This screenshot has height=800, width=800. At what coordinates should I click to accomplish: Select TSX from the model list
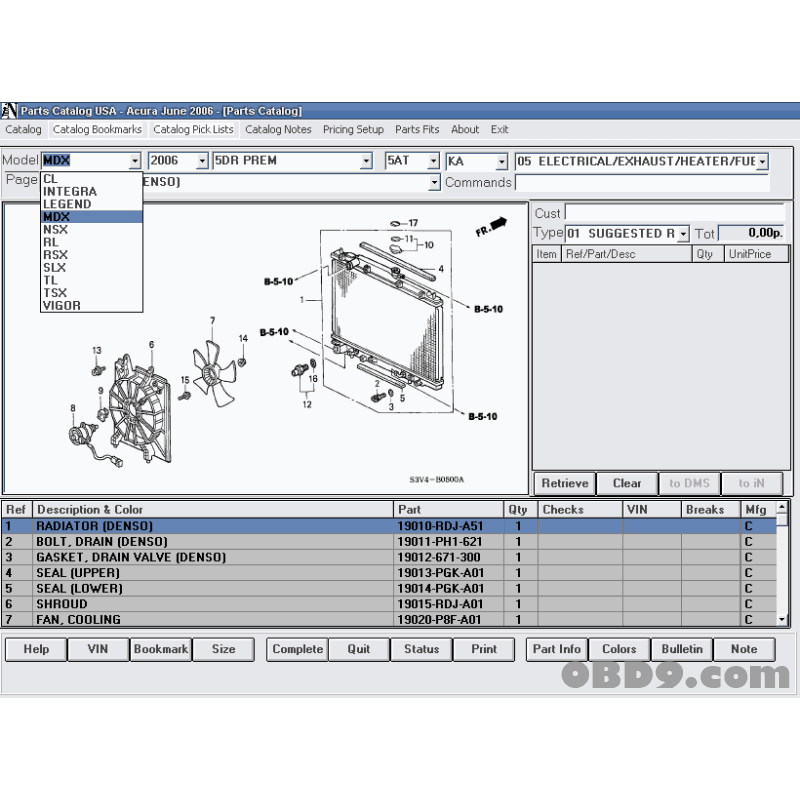pos(91,293)
